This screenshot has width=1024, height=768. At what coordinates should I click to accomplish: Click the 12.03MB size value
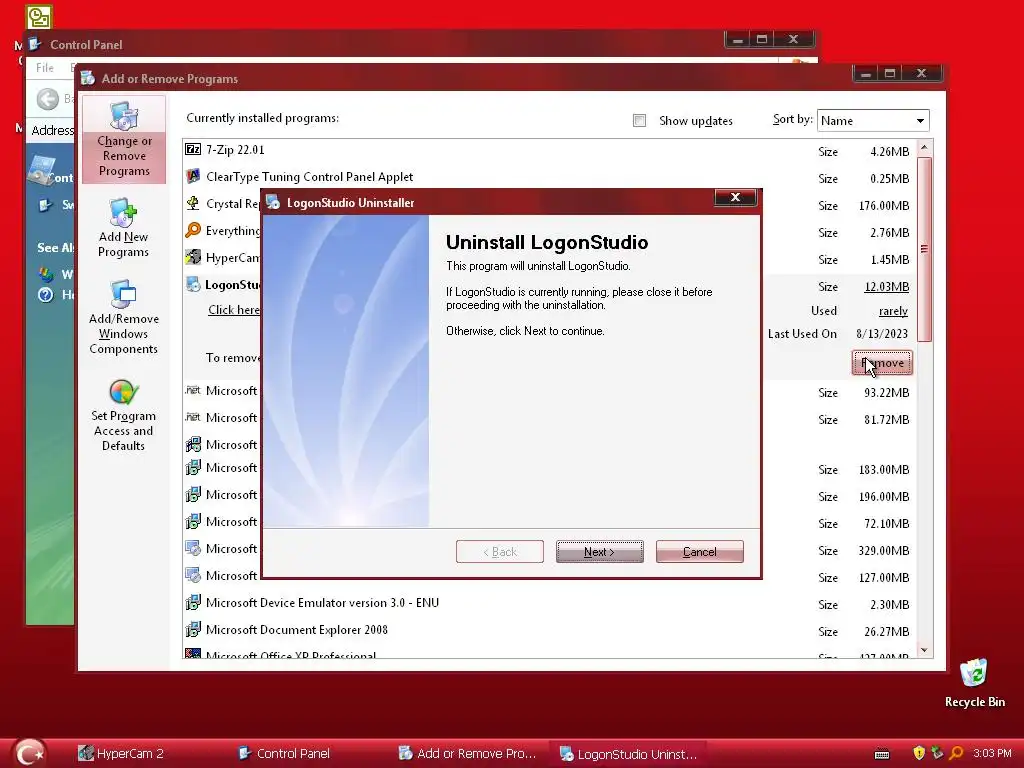886,287
